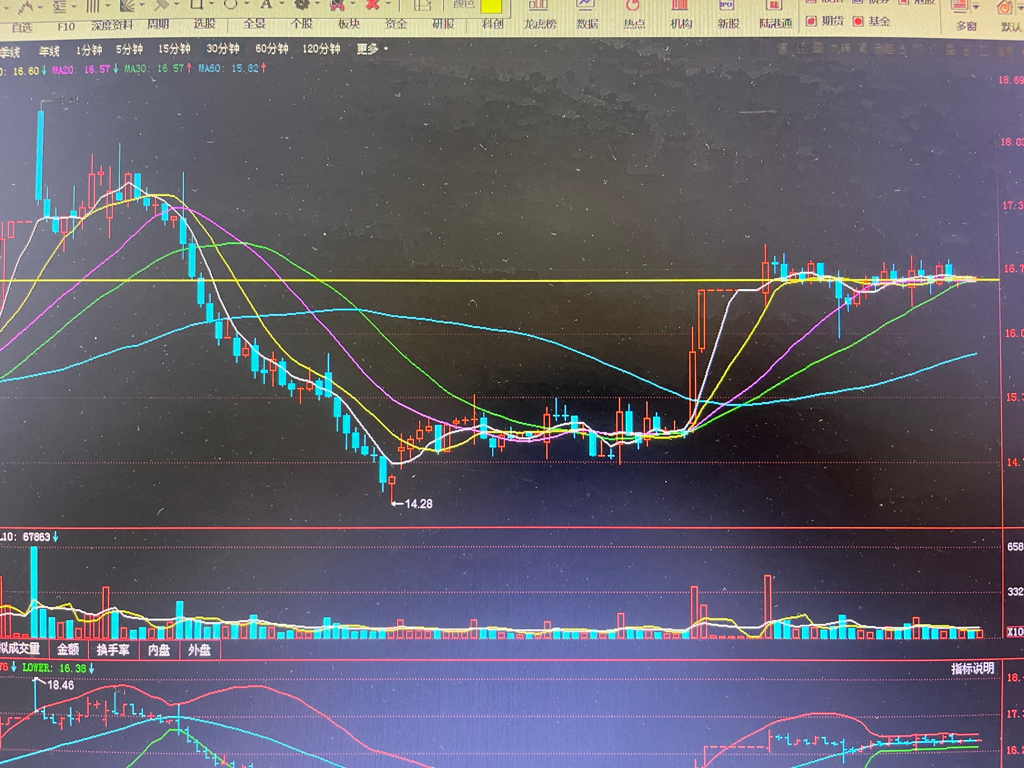Switch chart to 5分钟 period
Screen dimensions: 1024x768
coord(129,49)
